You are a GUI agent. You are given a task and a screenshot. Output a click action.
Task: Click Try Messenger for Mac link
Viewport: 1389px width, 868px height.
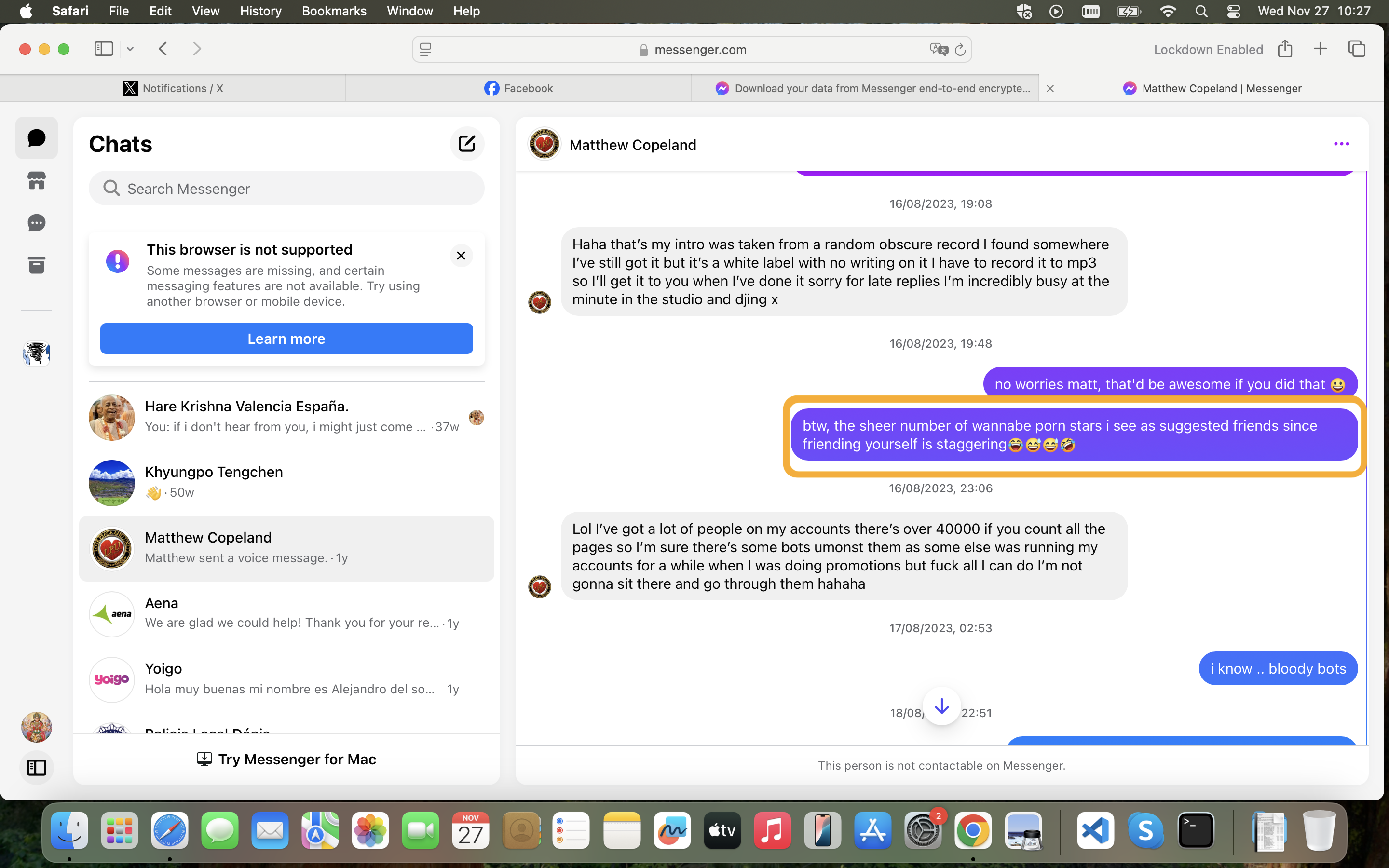click(286, 759)
